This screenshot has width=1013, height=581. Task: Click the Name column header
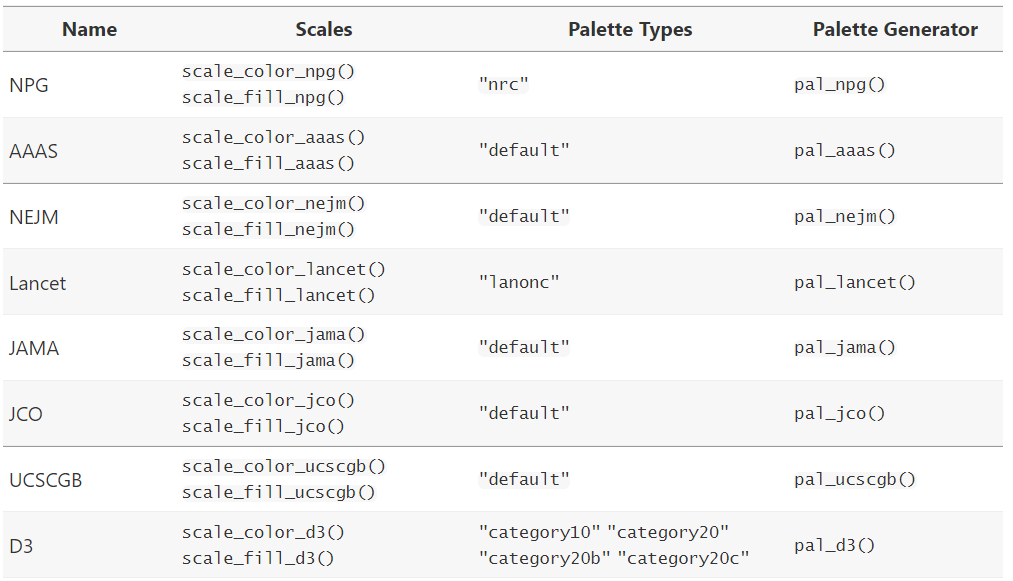(89, 30)
